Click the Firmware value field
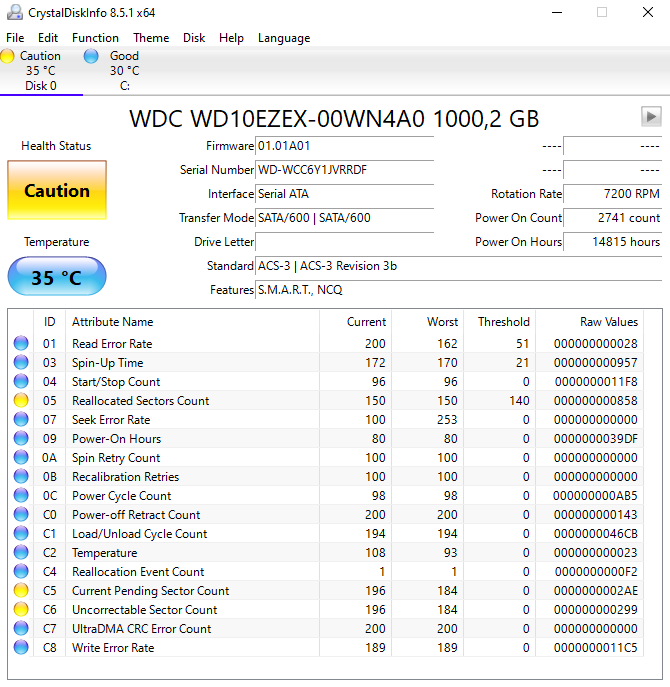 (344, 146)
